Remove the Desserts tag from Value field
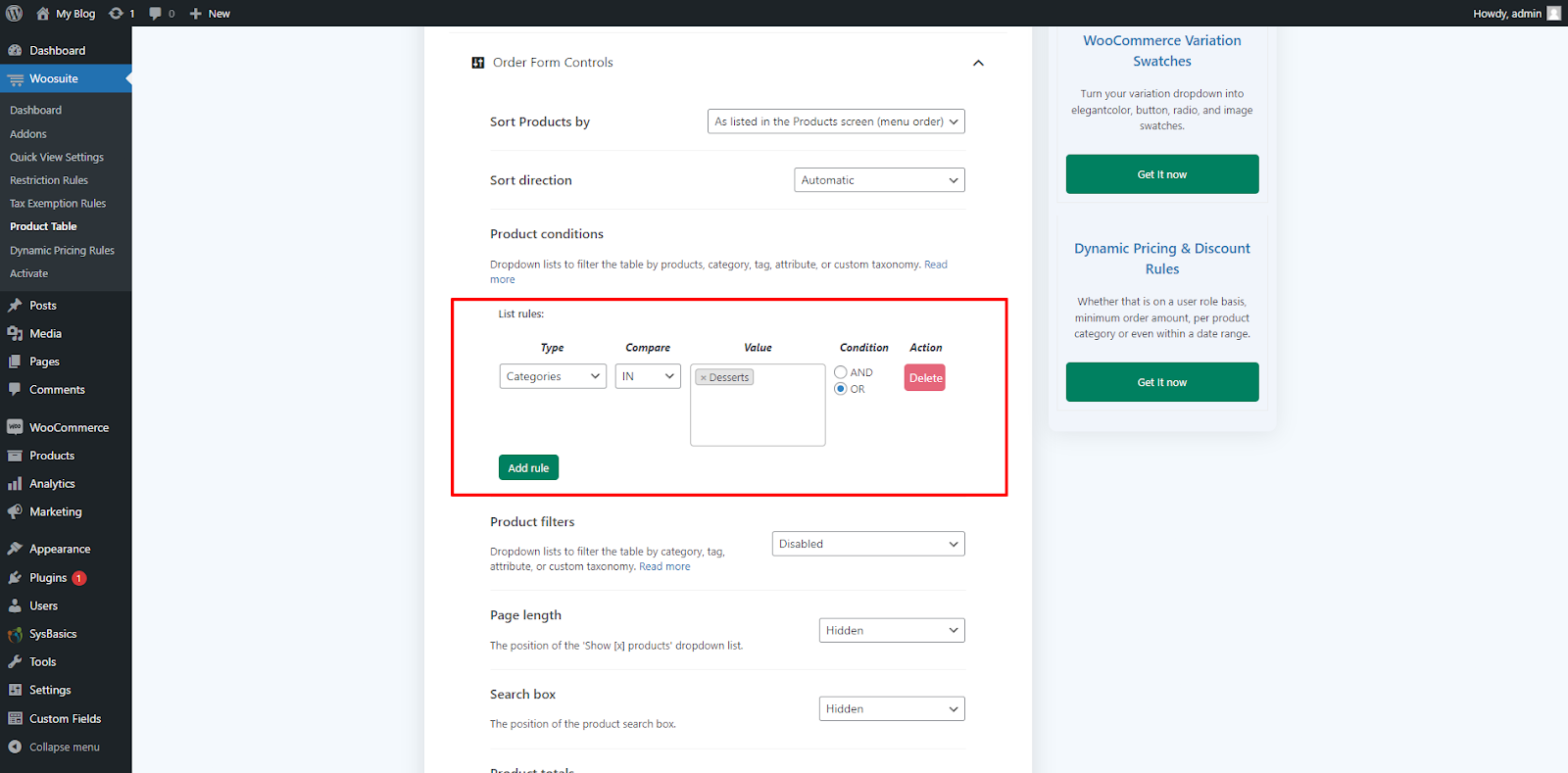Image resolution: width=1568 pixels, height=773 pixels. [x=703, y=377]
